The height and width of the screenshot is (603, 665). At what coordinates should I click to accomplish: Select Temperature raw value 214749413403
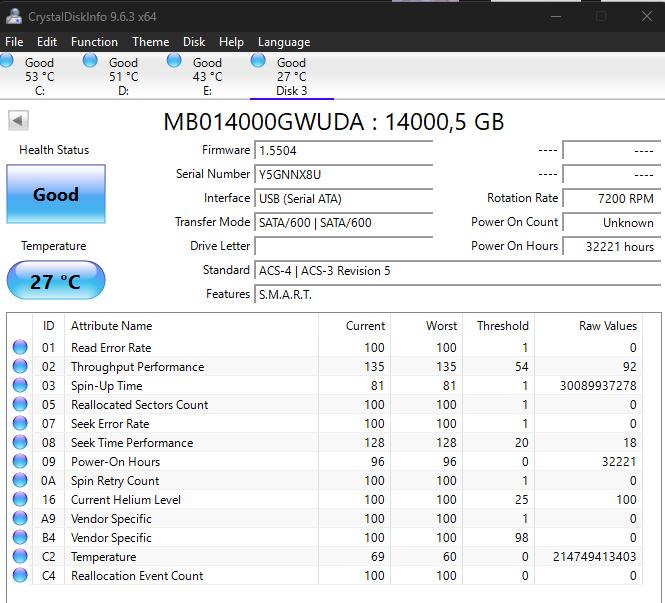tap(595, 557)
